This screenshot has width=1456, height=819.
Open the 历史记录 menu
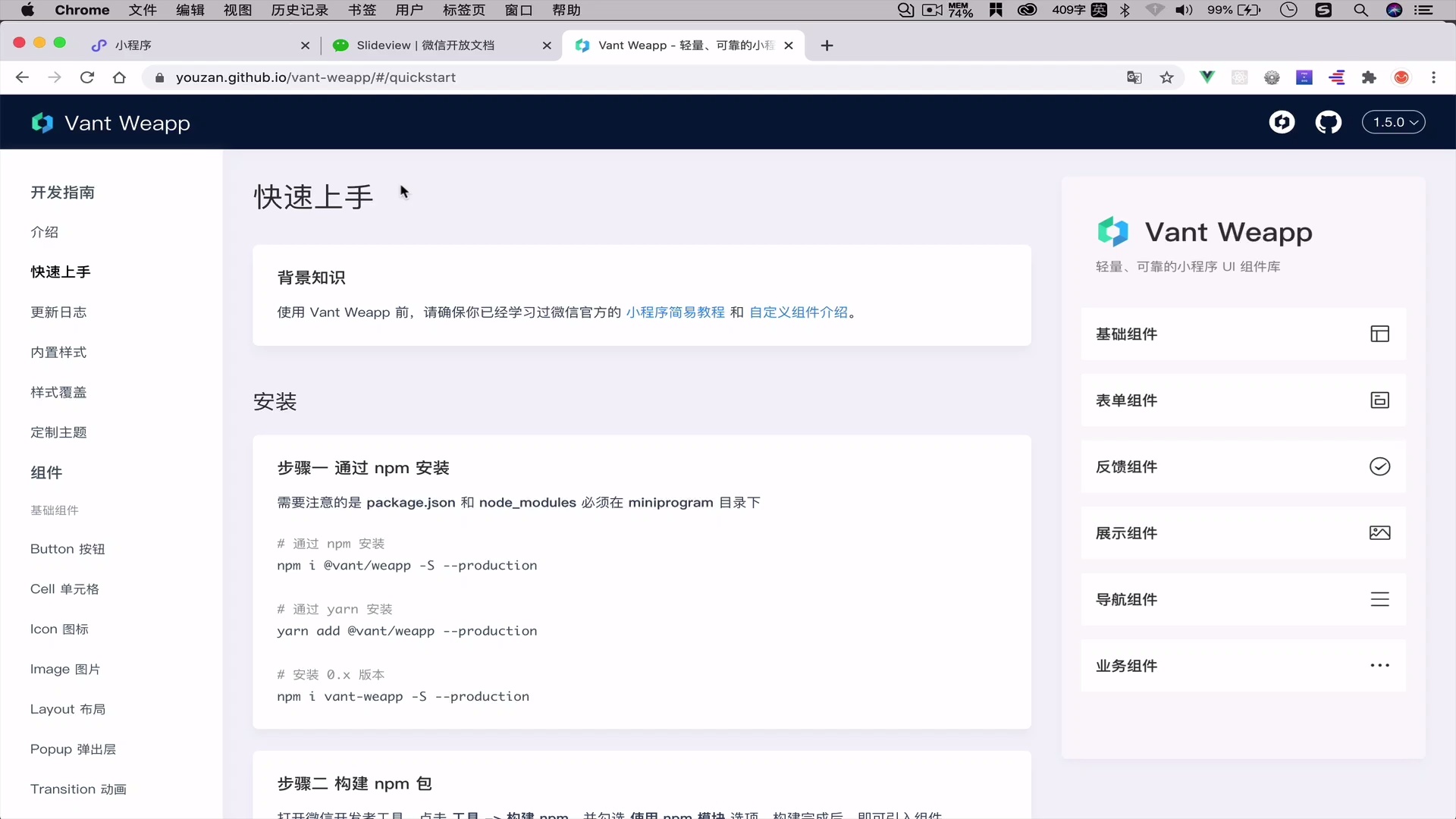coord(300,10)
